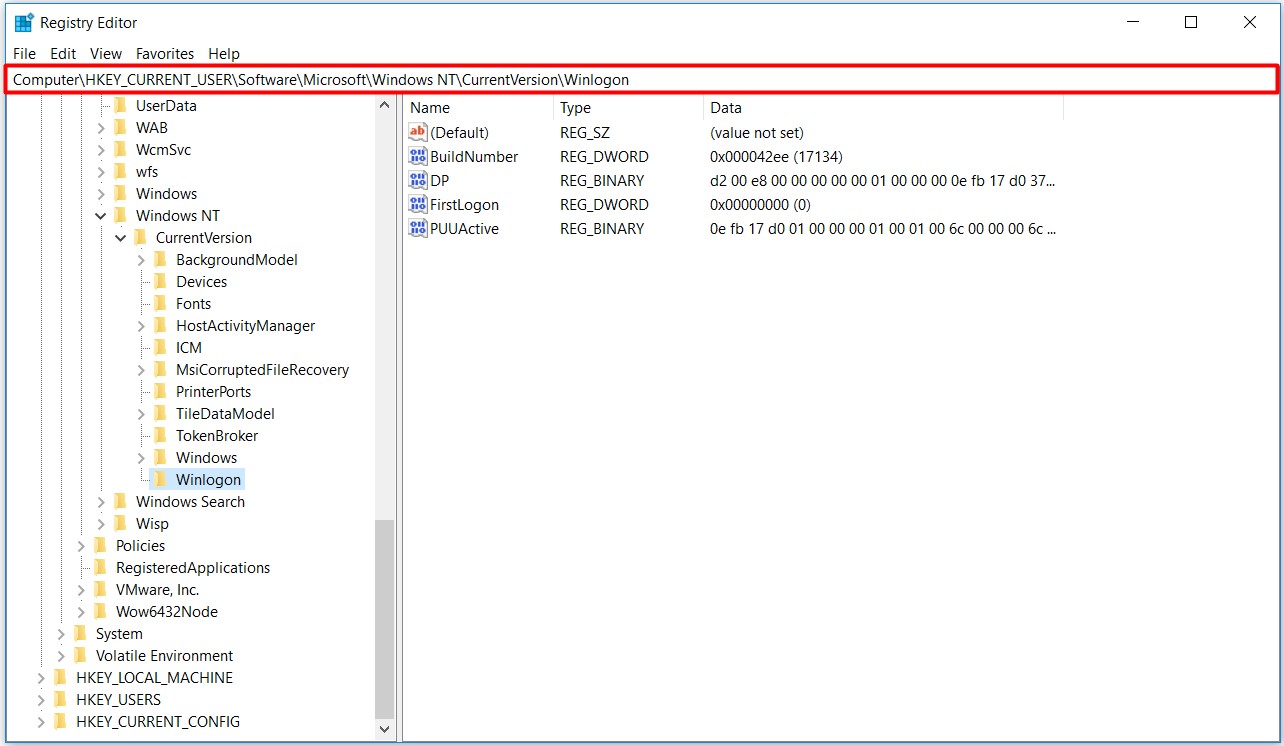Click the (value not set) data cell
This screenshot has height=746, width=1284.
point(756,132)
